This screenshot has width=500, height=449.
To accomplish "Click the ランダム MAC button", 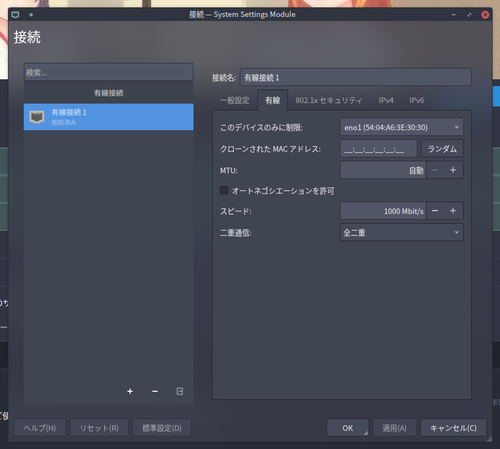I will 442,149.
